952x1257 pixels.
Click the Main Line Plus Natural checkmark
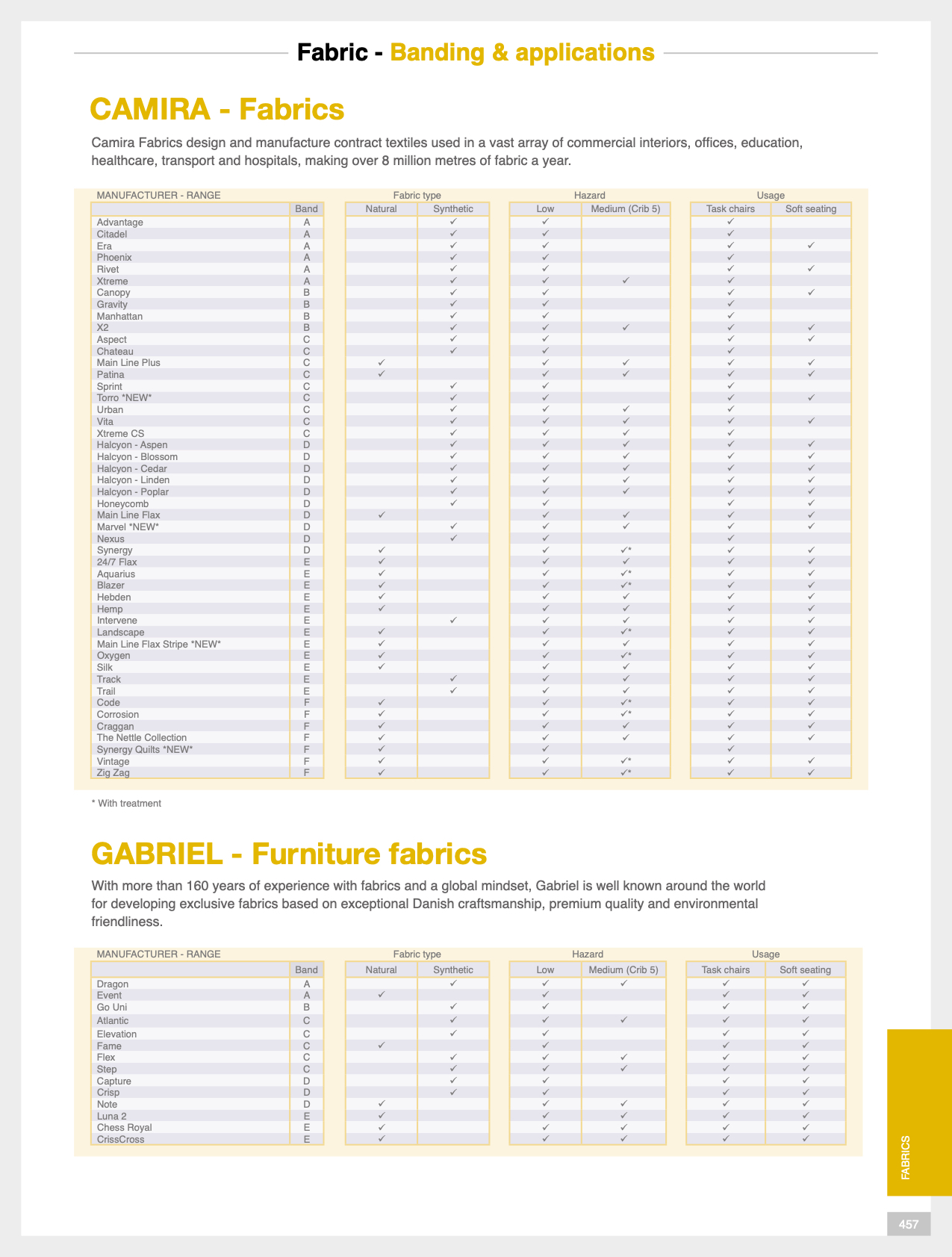pos(381,363)
